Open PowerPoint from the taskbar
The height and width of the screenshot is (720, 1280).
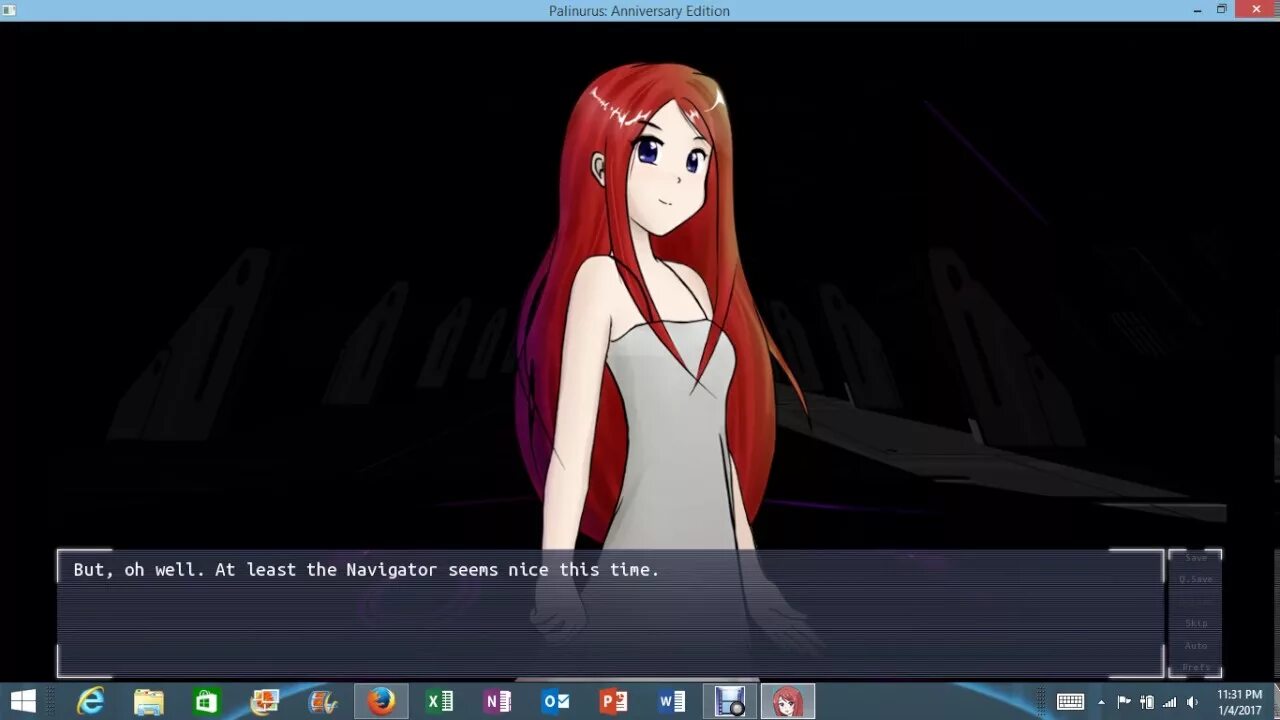click(x=613, y=702)
